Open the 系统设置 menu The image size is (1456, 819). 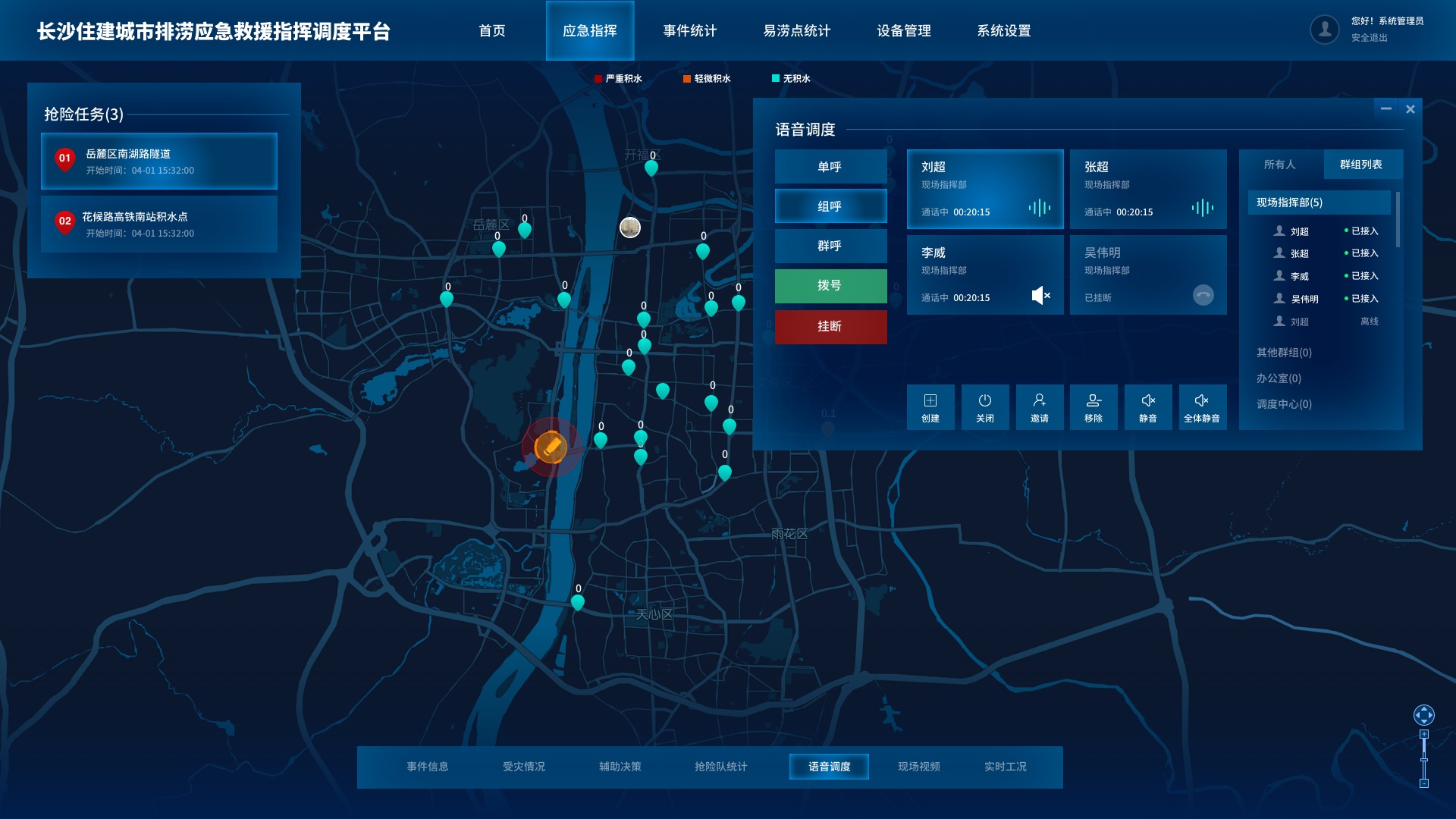1003,30
